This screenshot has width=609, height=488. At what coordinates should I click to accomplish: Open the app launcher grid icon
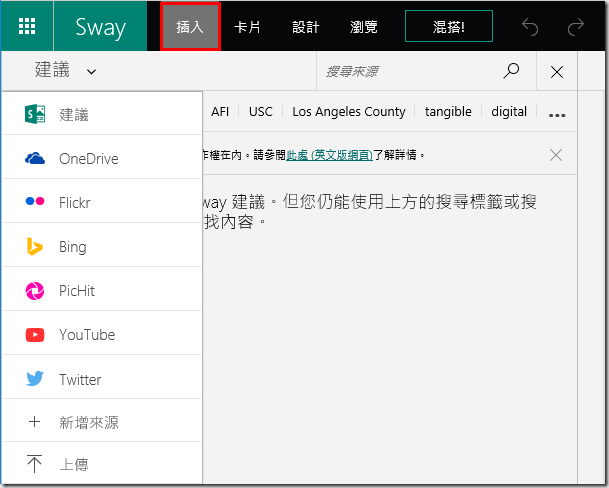27,26
